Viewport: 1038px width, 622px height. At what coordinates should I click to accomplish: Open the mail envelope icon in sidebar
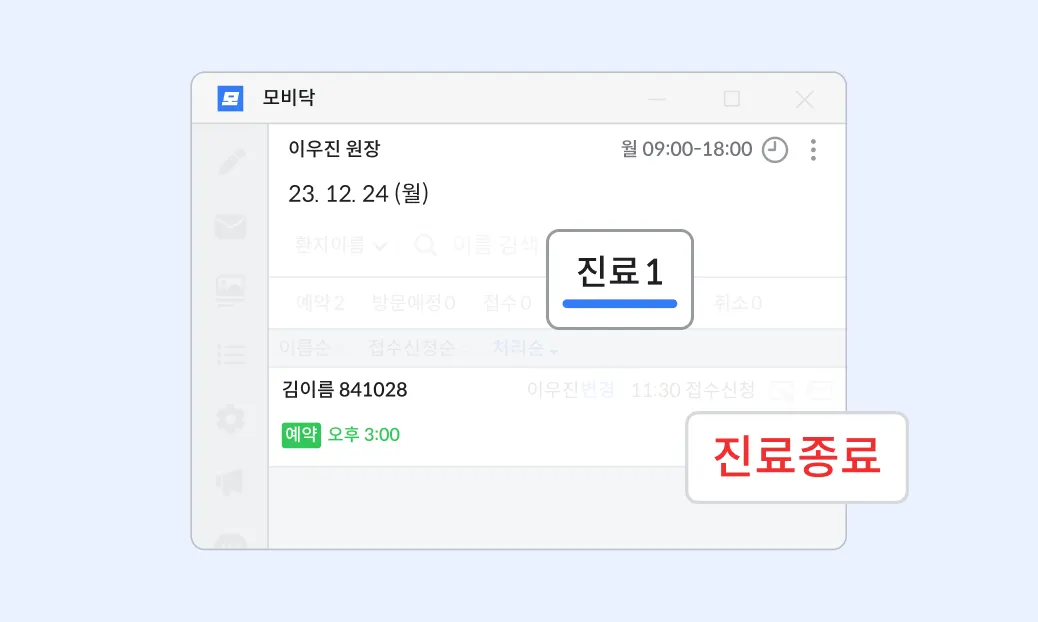(x=230, y=226)
